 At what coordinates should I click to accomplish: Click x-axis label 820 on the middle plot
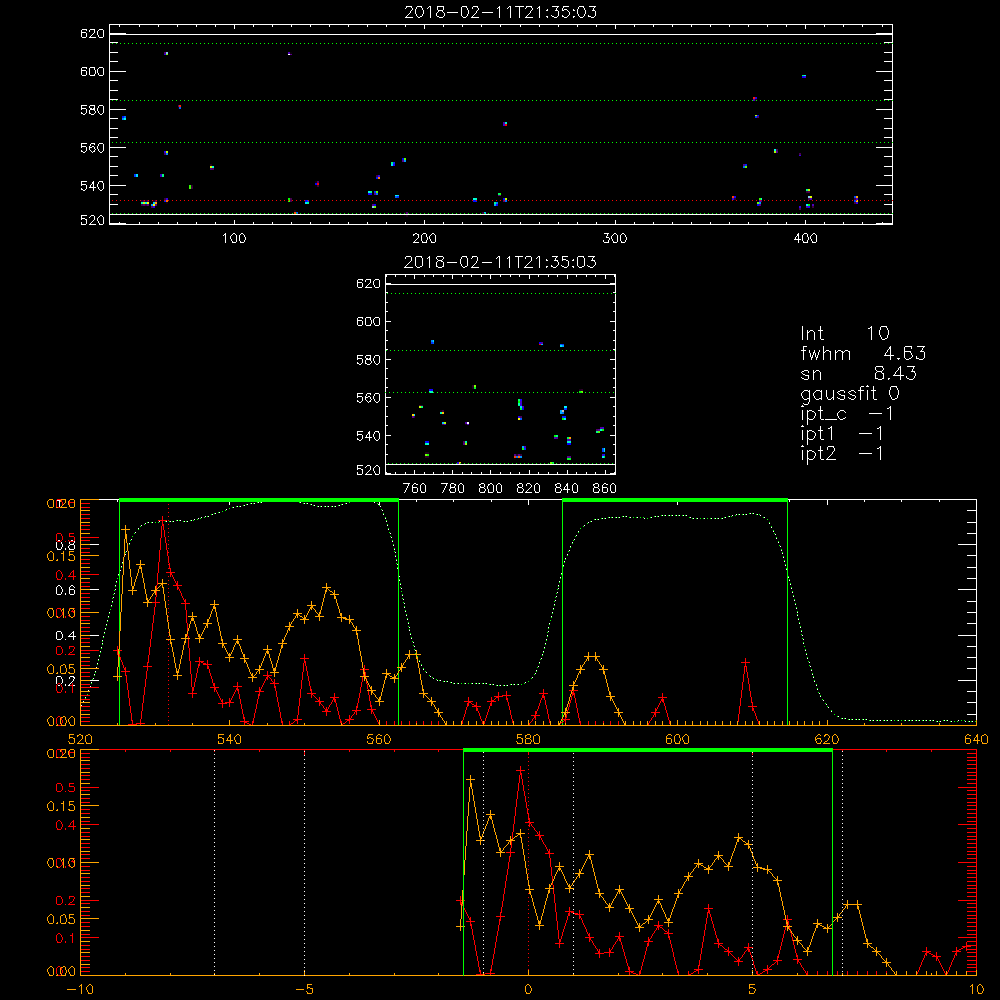pyautogui.click(x=529, y=489)
